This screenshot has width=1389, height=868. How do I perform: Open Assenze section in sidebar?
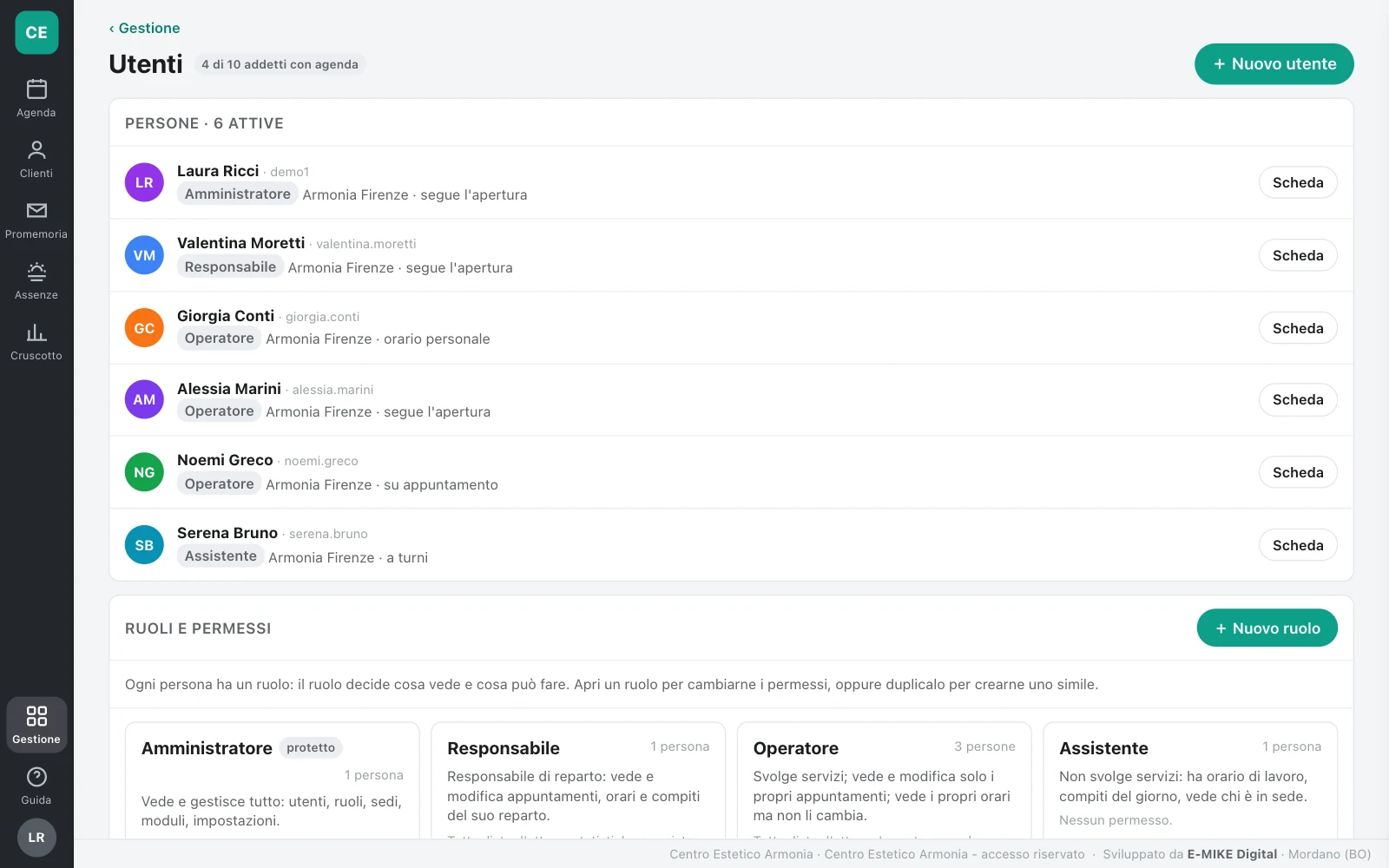click(x=36, y=281)
